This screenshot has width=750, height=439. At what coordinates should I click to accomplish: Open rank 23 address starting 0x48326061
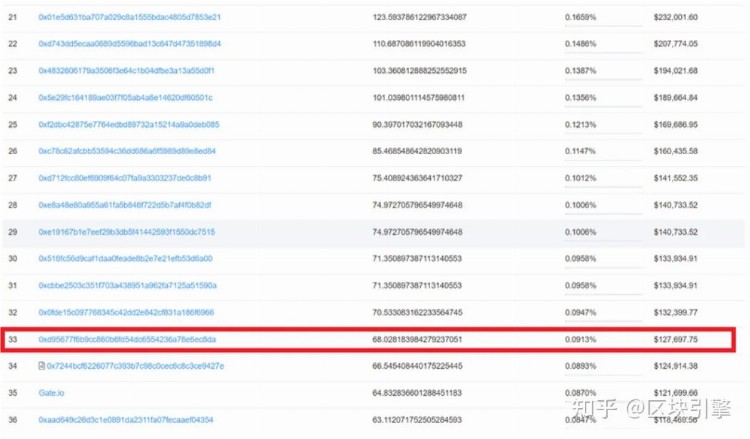pyautogui.click(x=126, y=71)
